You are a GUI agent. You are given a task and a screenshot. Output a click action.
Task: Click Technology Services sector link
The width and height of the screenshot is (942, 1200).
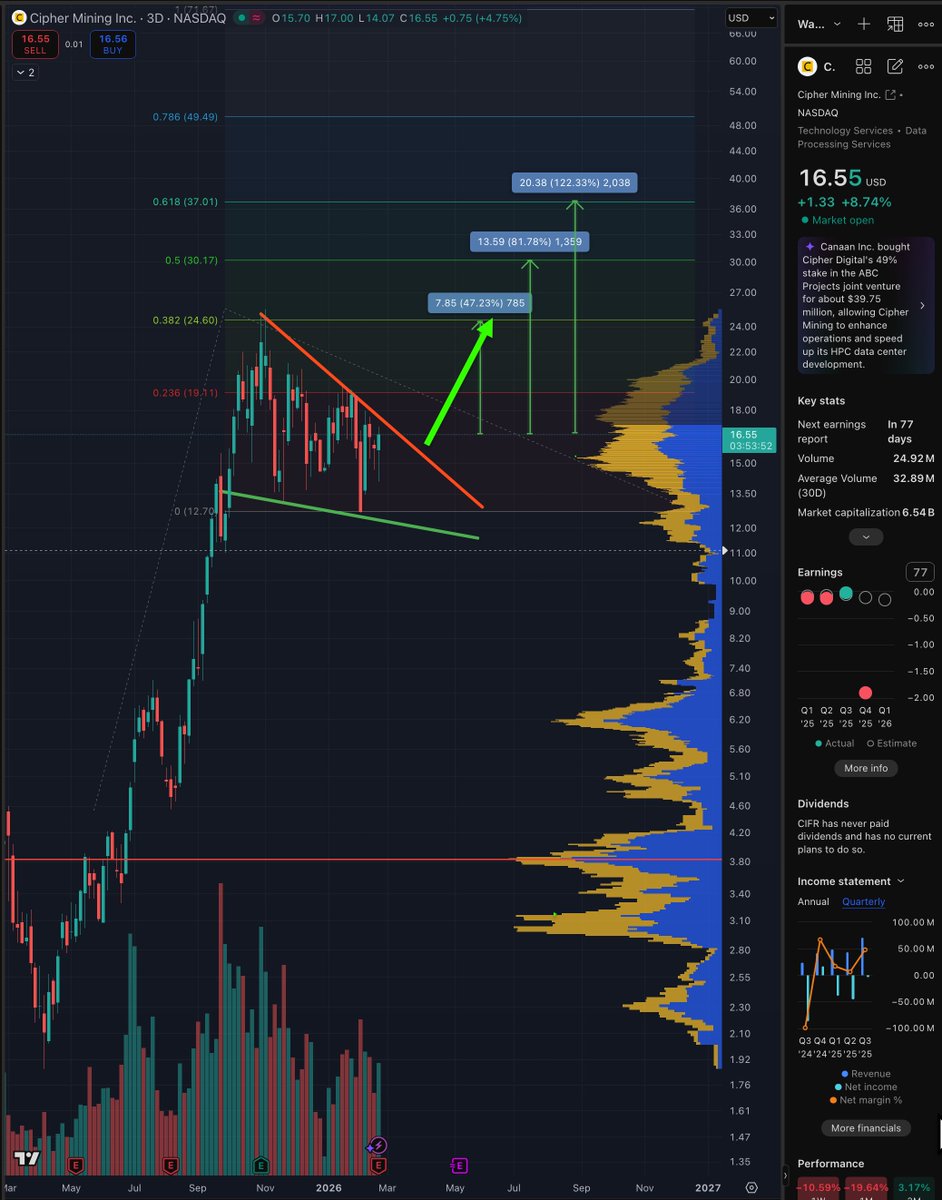[x=845, y=130]
